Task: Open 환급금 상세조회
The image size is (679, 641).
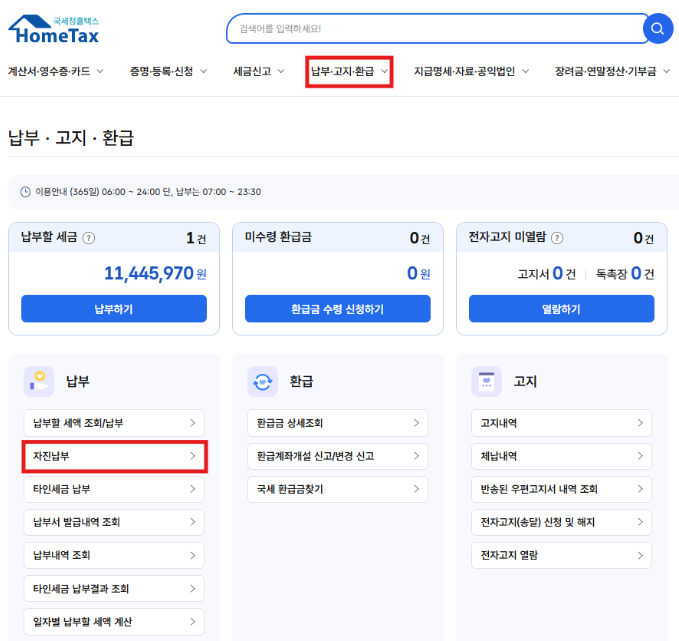Action: tap(337, 423)
